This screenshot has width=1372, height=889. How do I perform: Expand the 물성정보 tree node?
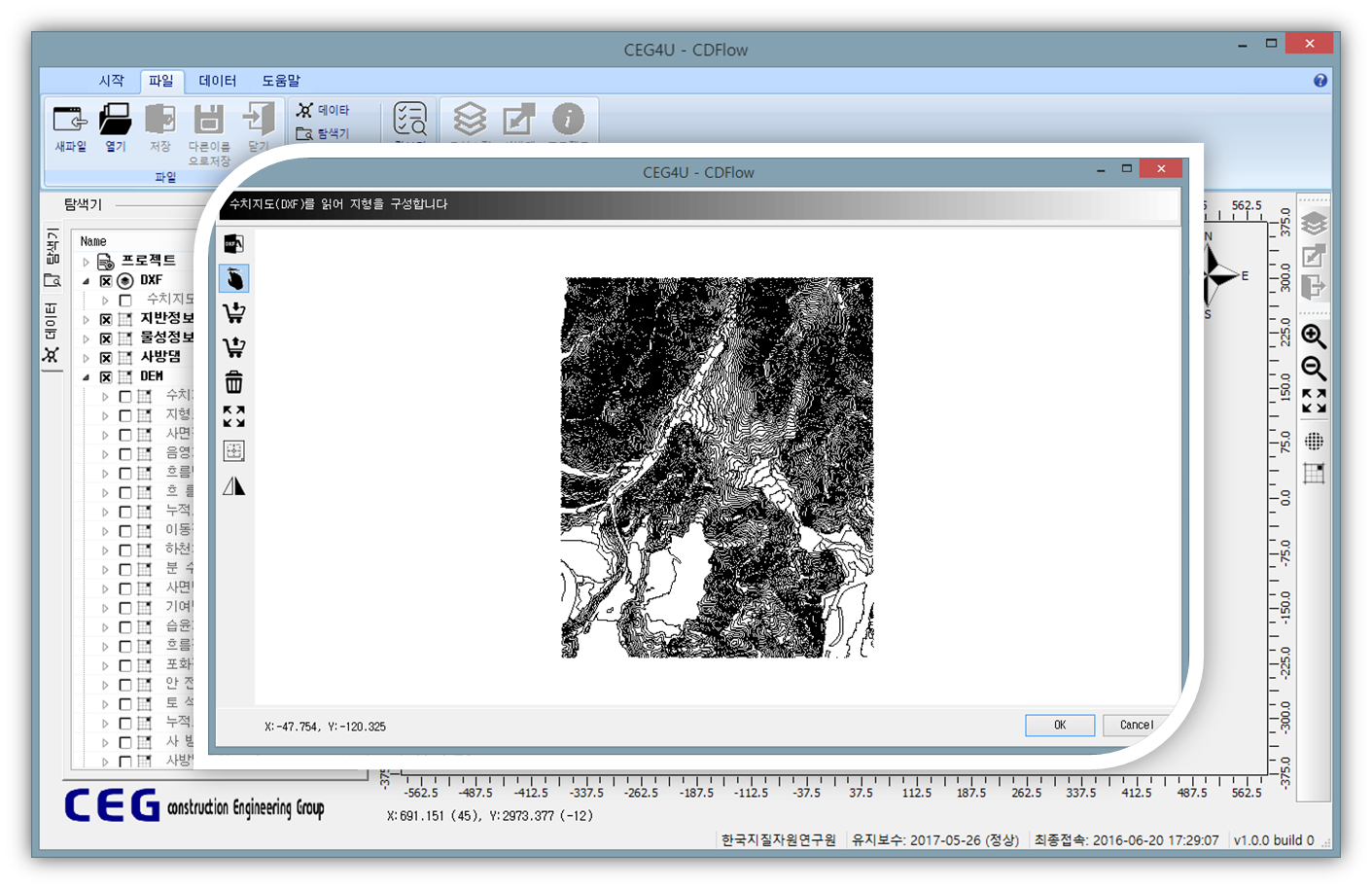click(87, 338)
